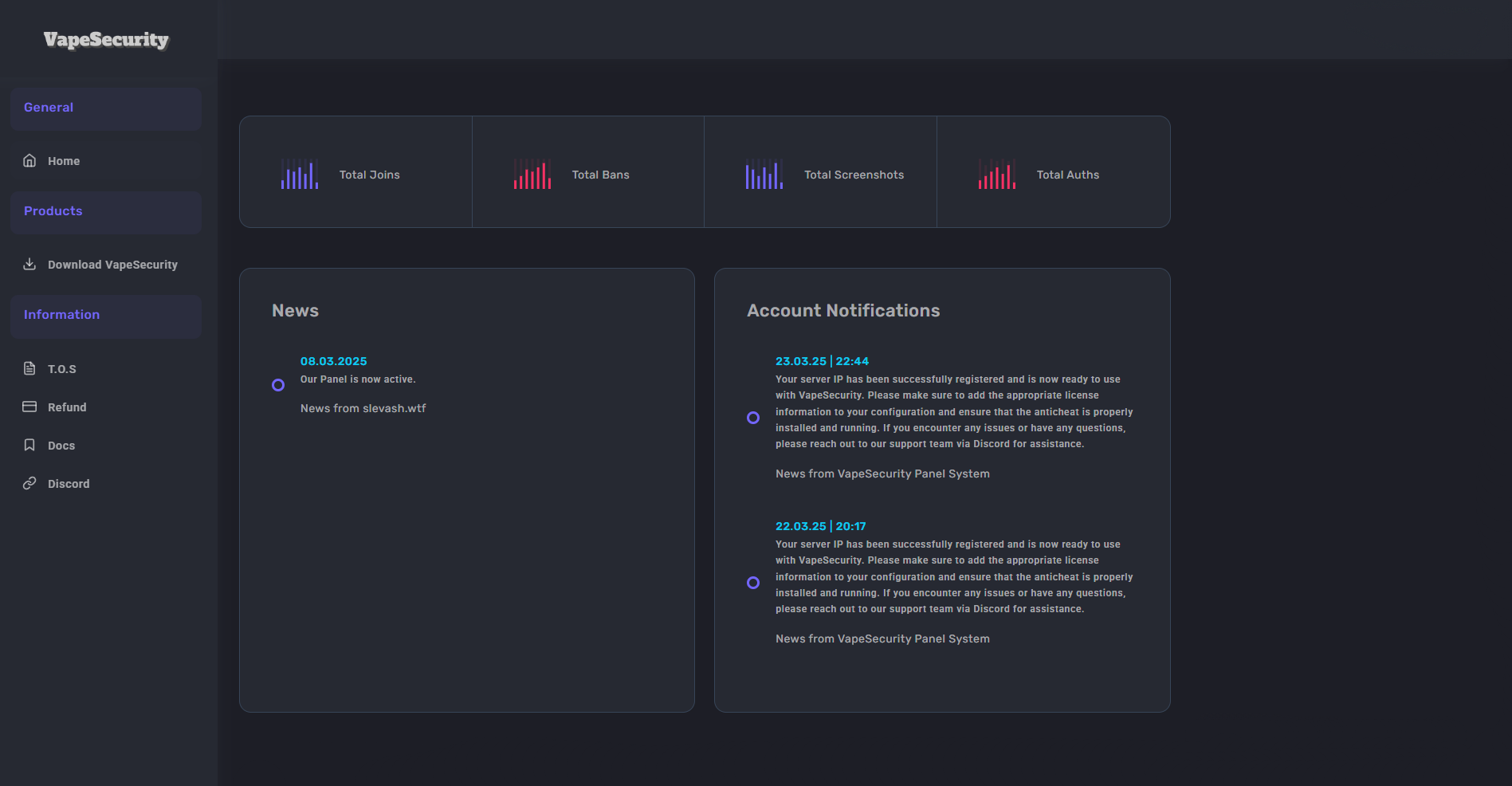Click the Products section header

click(106, 212)
